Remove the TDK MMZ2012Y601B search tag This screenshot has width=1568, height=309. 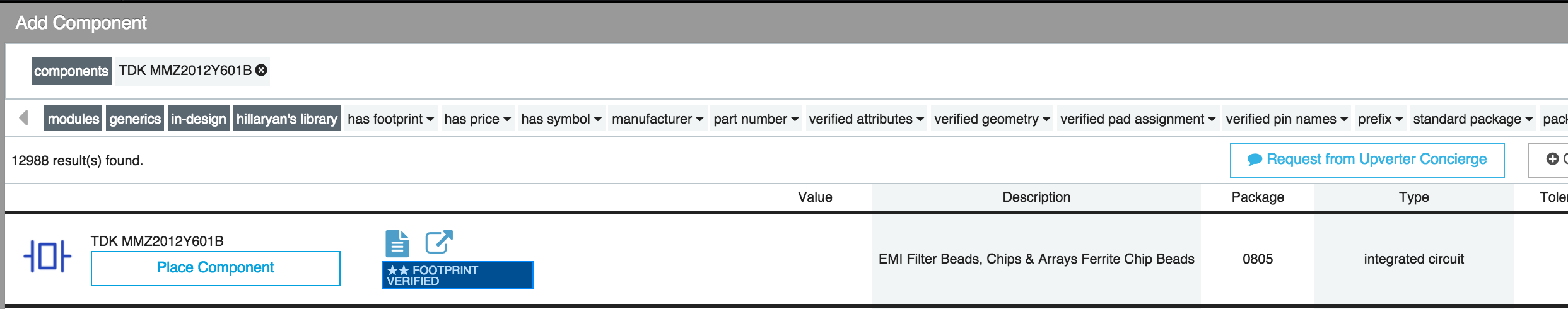[x=261, y=70]
